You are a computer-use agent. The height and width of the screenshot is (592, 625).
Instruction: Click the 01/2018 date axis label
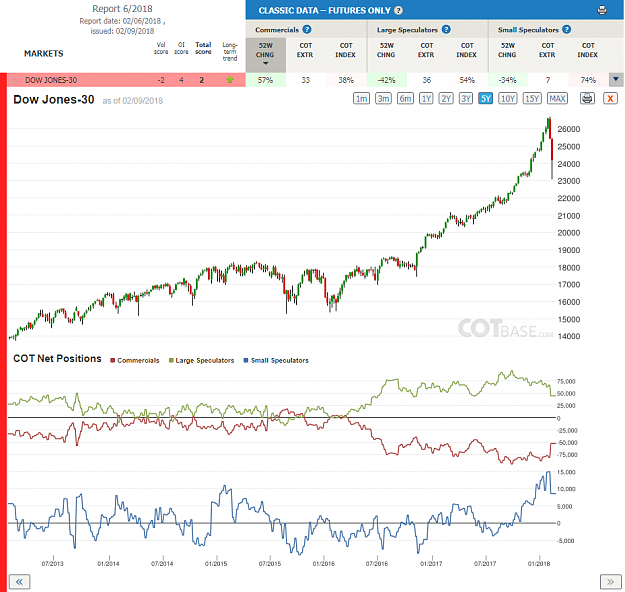(x=539, y=564)
